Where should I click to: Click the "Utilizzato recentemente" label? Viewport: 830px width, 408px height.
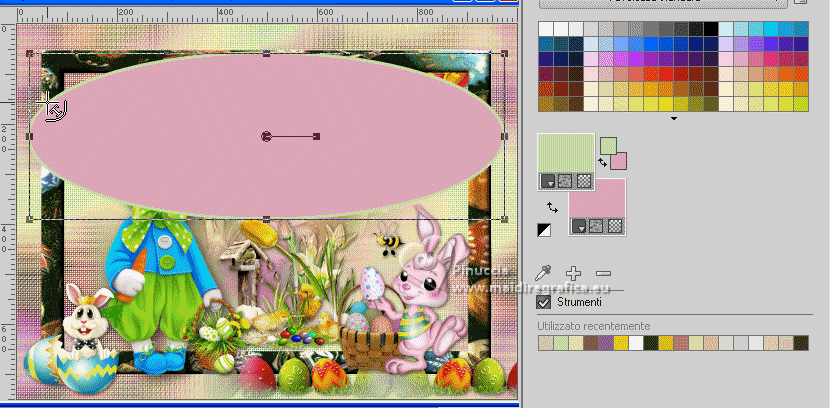click(594, 326)
